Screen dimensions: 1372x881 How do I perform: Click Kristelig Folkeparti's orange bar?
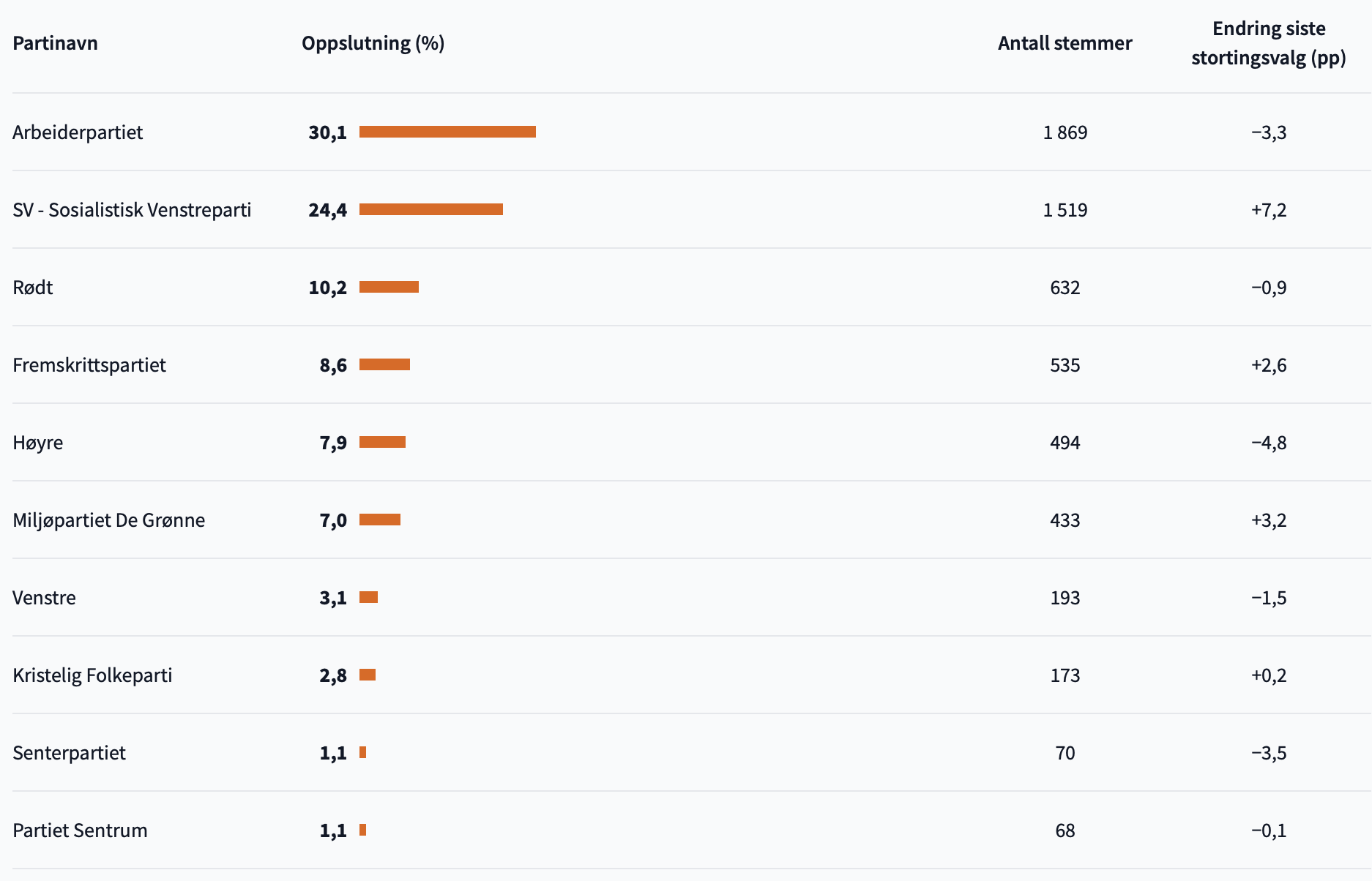(368, 675)
